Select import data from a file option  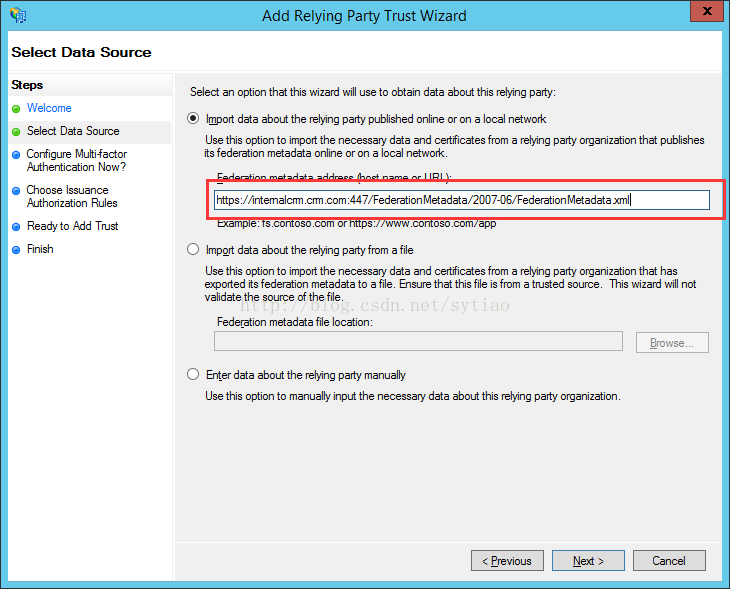coord(193,249)
